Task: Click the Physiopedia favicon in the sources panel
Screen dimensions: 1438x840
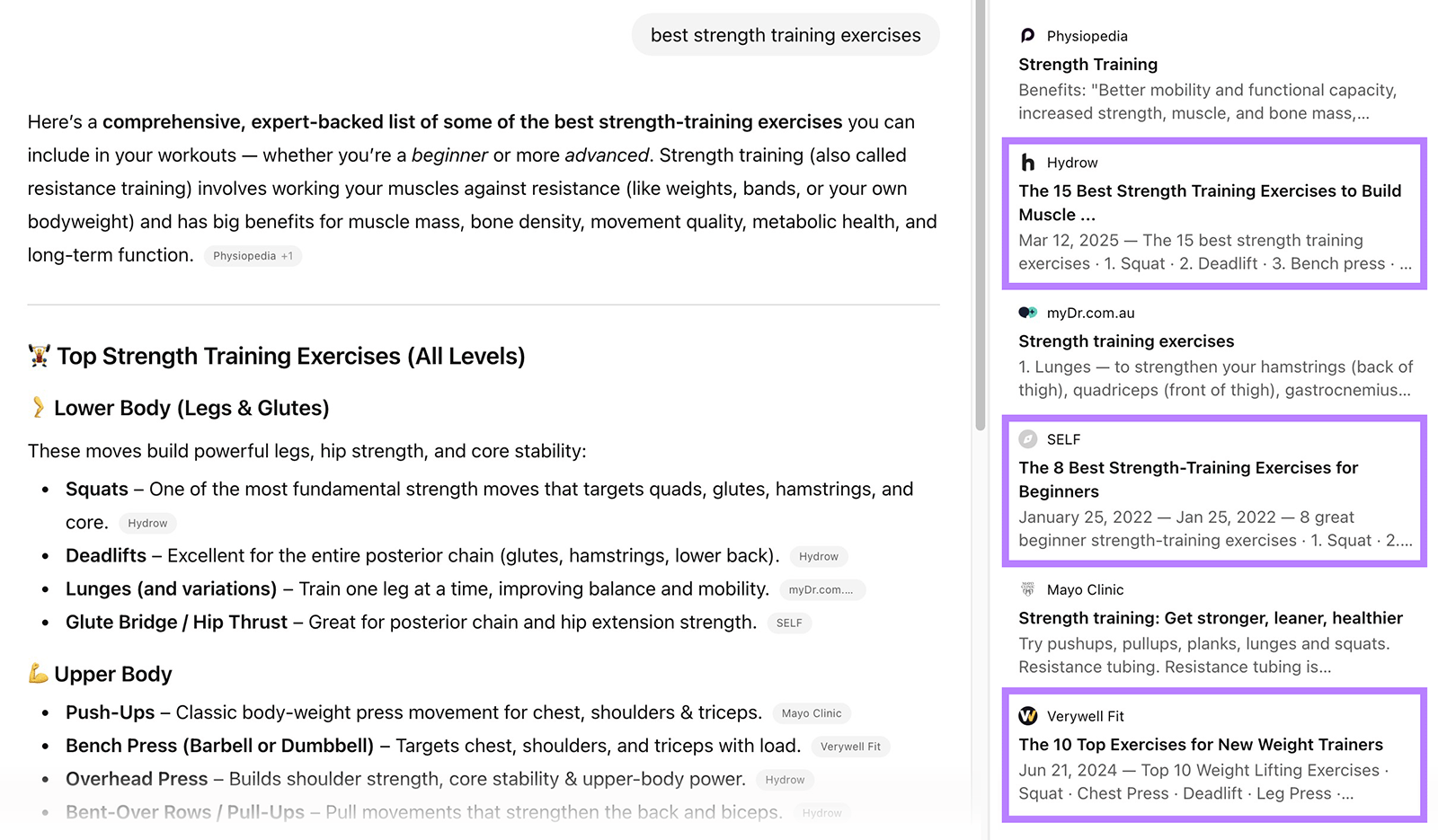Action: pos(1025,35)
